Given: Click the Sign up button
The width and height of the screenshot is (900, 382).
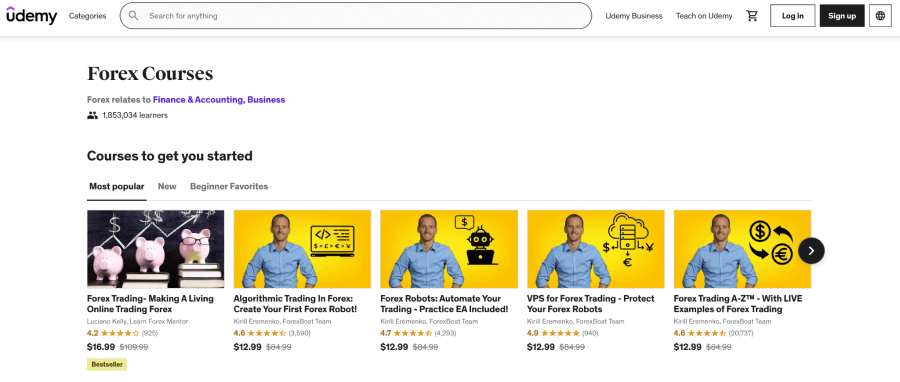Looking at the screenshot, I should (842, 16).
